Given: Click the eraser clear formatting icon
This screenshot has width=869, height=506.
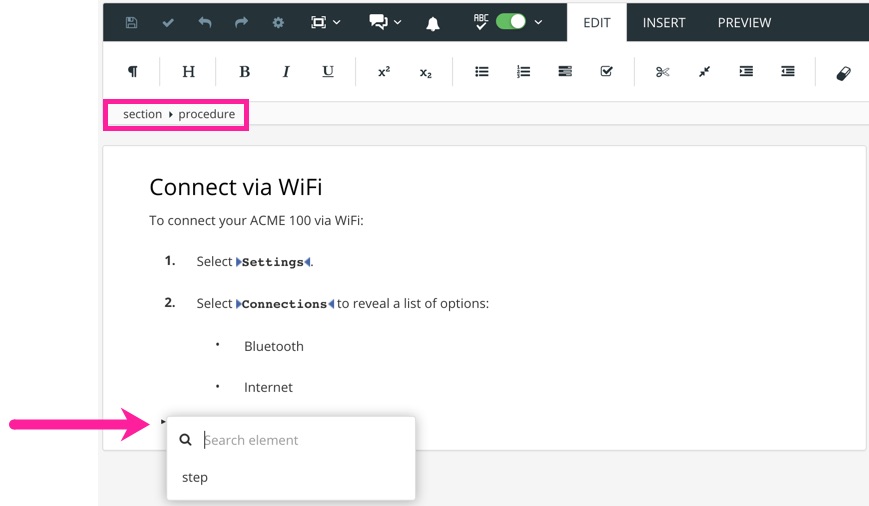Looking at the screenshot, I should tap(843, 72).
